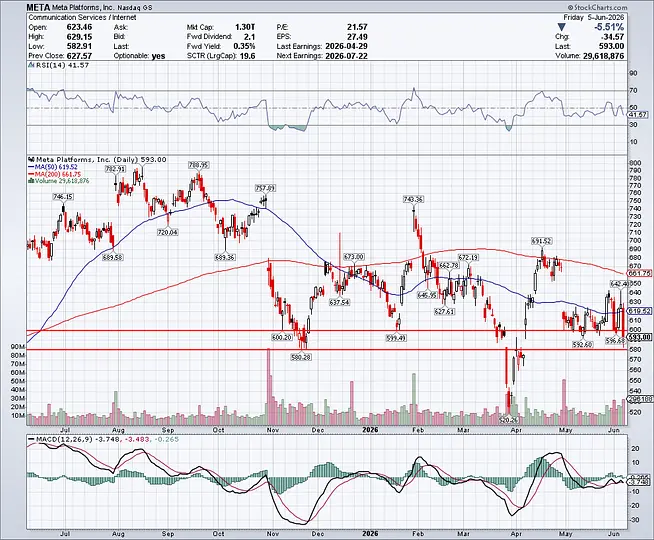The width and height of the screenshot is (654, 540).
Task: Click the Volume 29,618,876 legend entry
Action: (59, 181)
